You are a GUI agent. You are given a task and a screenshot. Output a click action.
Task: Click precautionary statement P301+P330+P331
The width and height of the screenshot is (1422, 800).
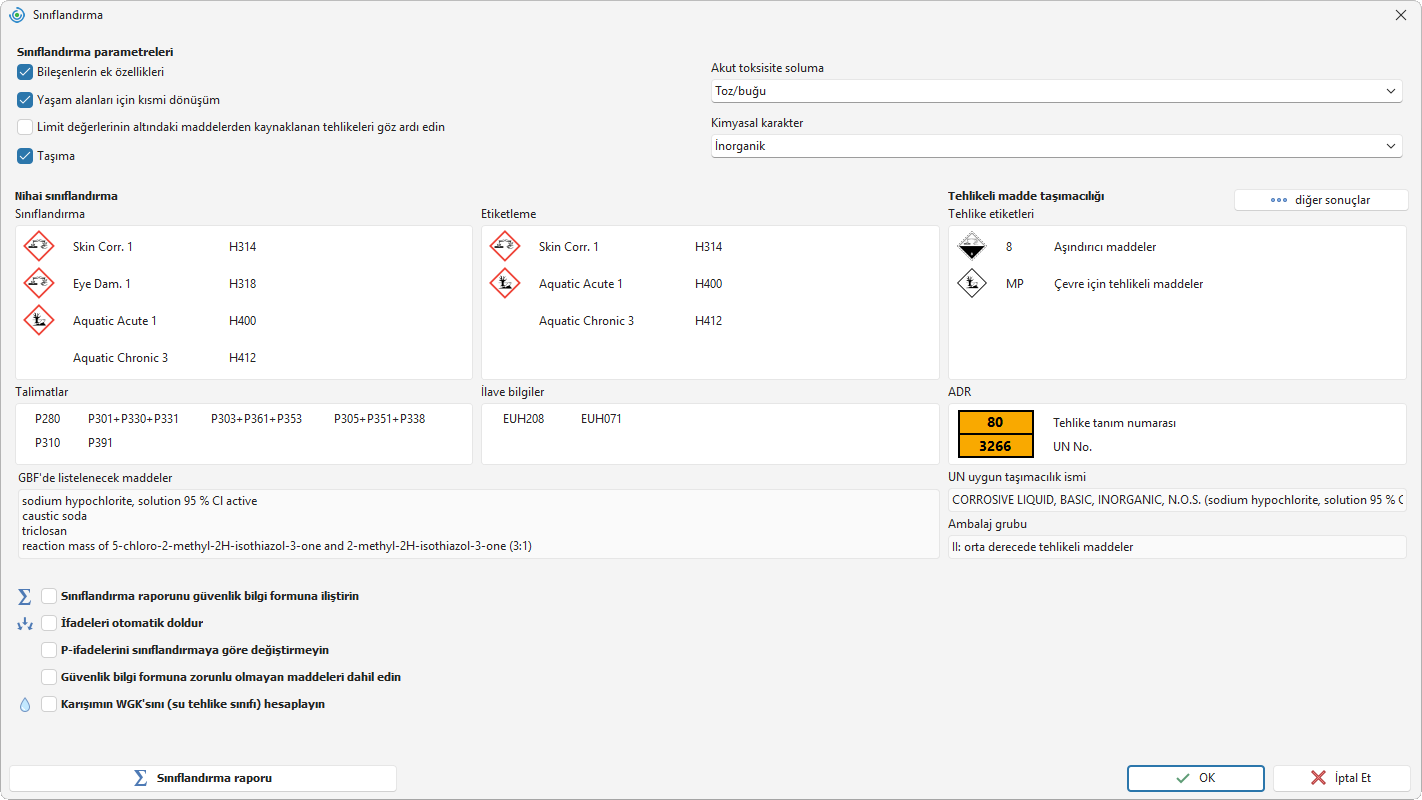point(133,419)
